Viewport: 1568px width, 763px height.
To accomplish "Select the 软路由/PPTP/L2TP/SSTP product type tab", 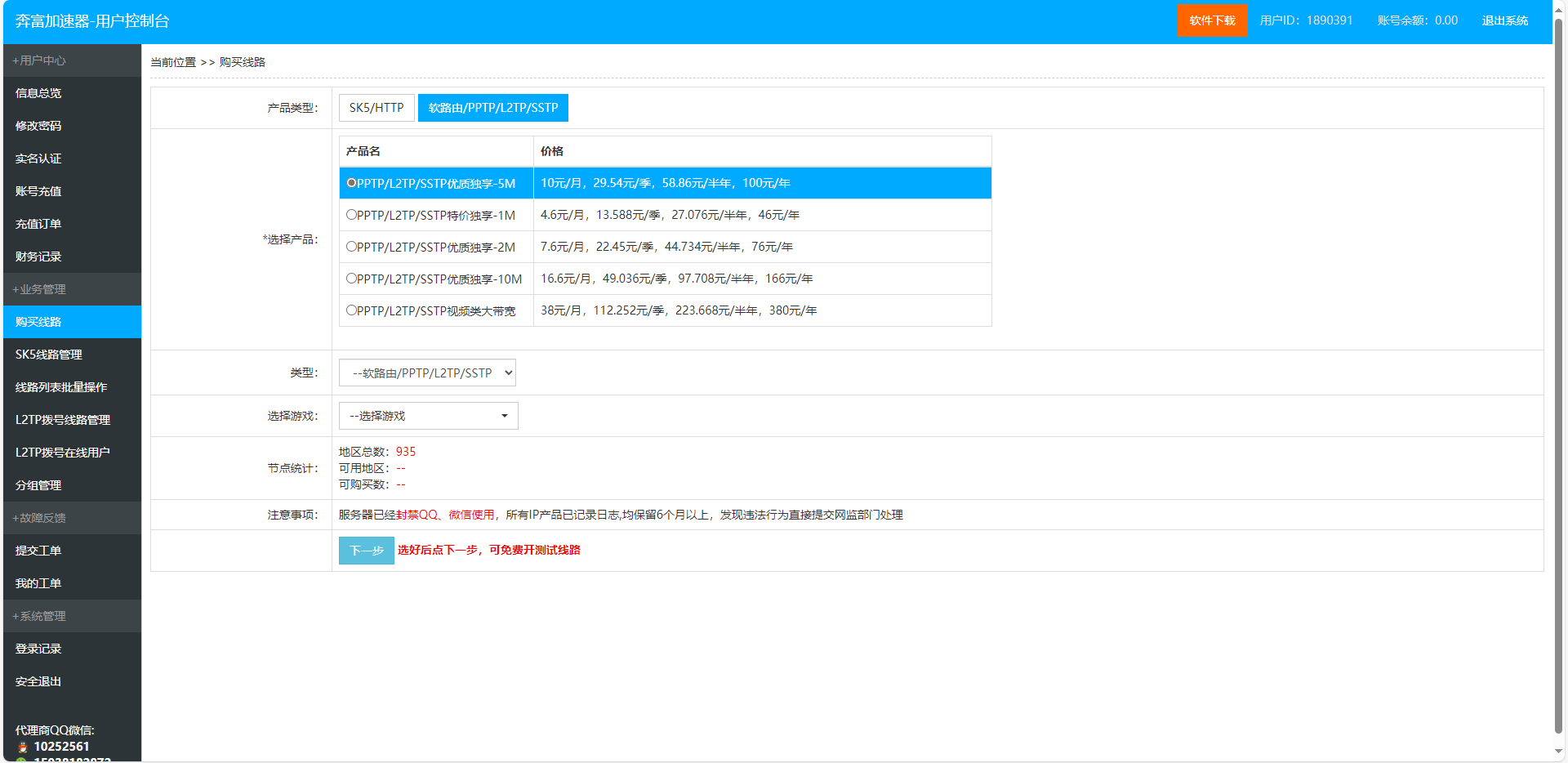I will coord(492,108).
